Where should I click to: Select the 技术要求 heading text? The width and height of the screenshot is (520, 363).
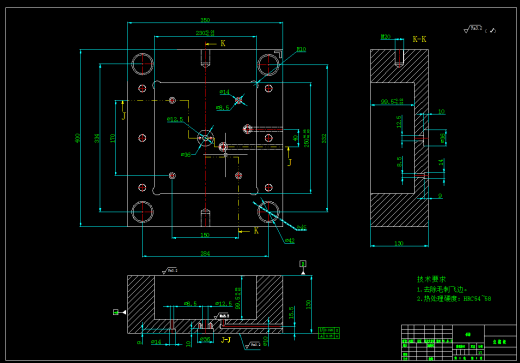pyautogui.click(x=431, y=279)
